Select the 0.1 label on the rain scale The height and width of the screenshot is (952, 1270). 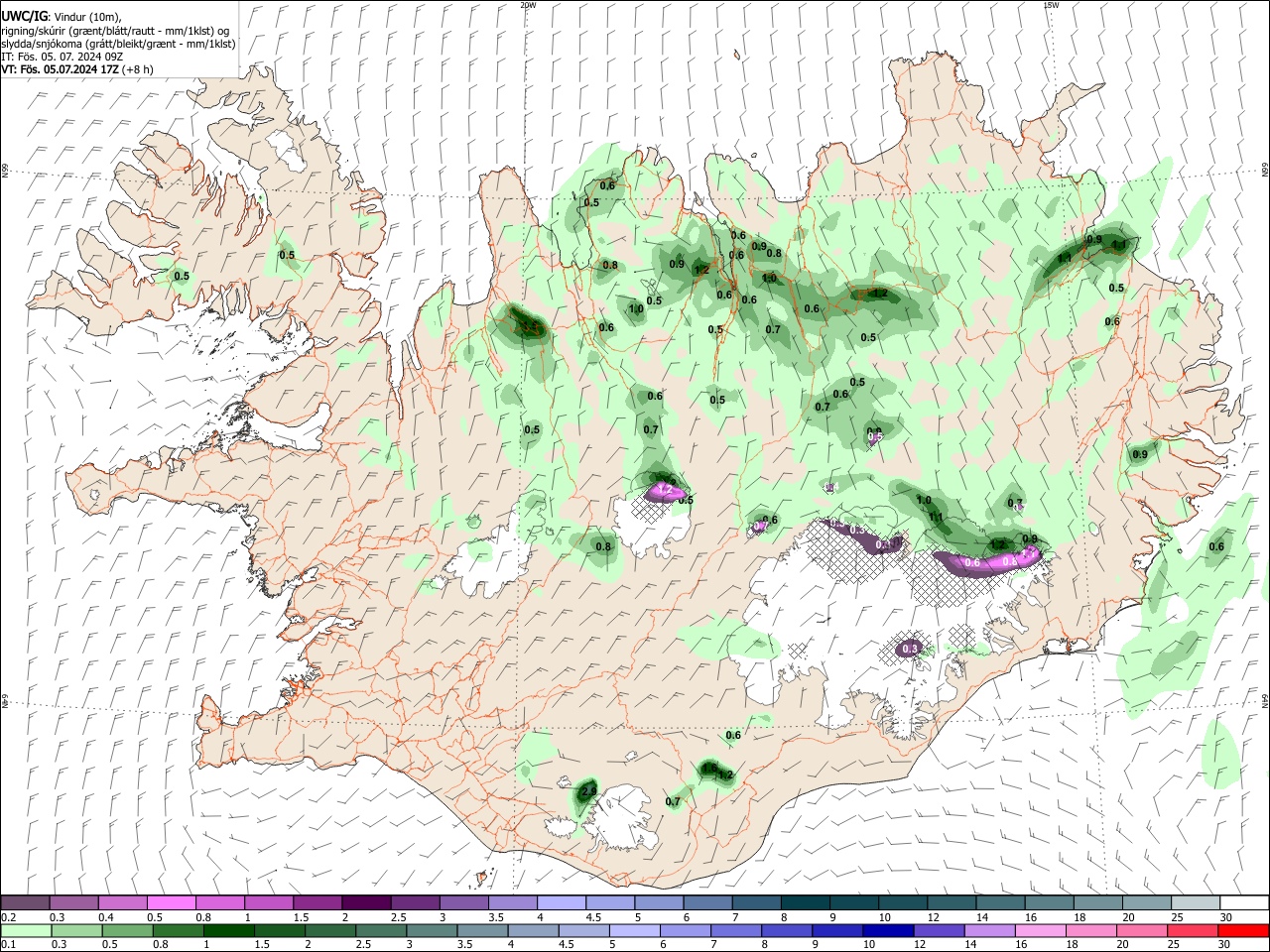(x=9, y=945)
